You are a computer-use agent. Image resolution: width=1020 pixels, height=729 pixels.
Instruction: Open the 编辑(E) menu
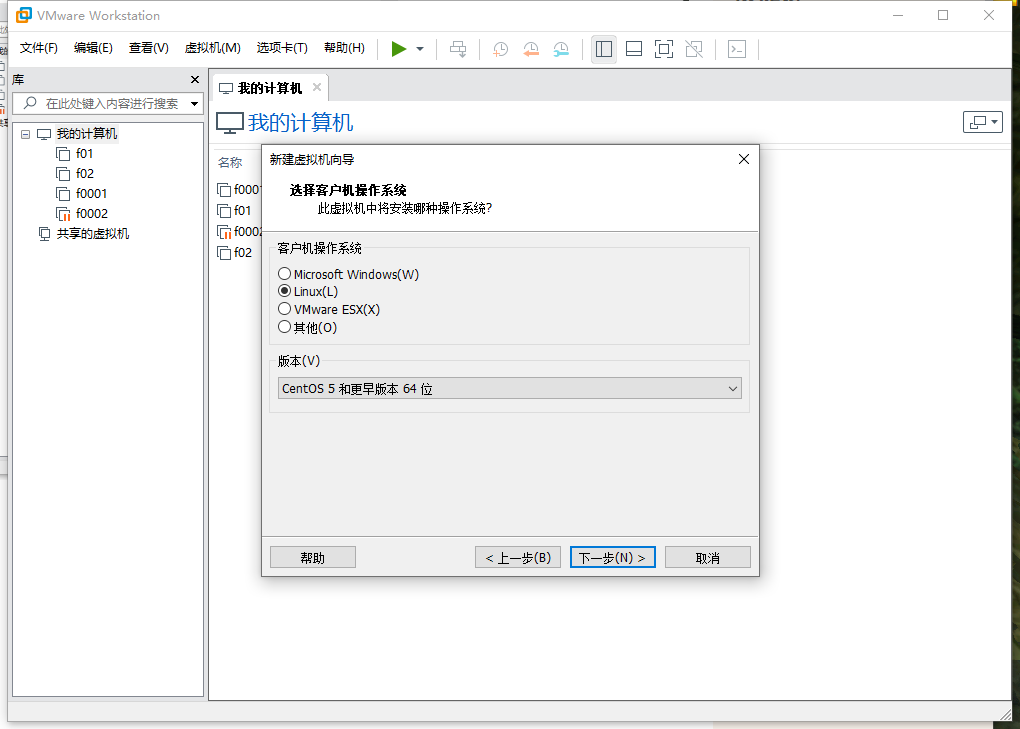93,48
